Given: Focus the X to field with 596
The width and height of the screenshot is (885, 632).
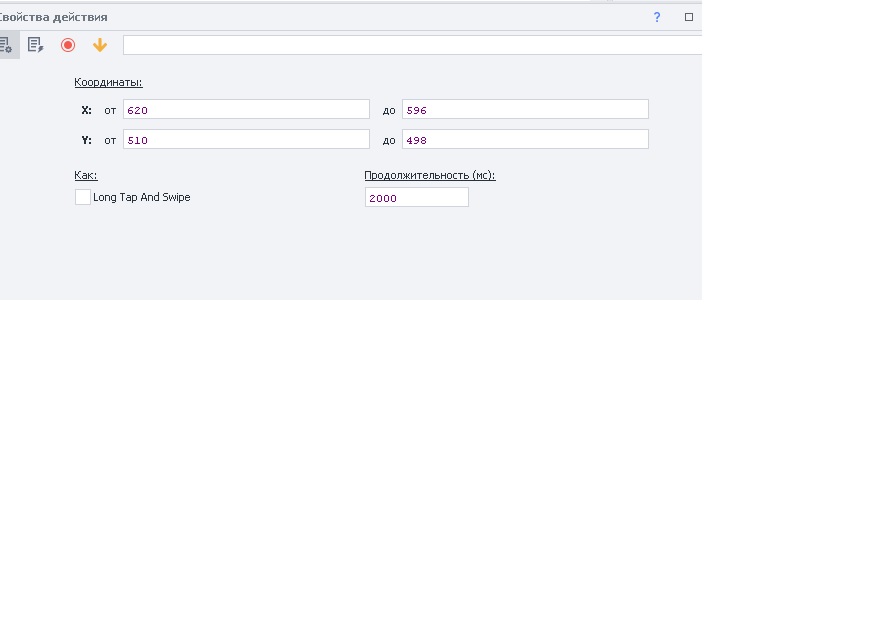Looking at the screenshot, I should point(525,109).
